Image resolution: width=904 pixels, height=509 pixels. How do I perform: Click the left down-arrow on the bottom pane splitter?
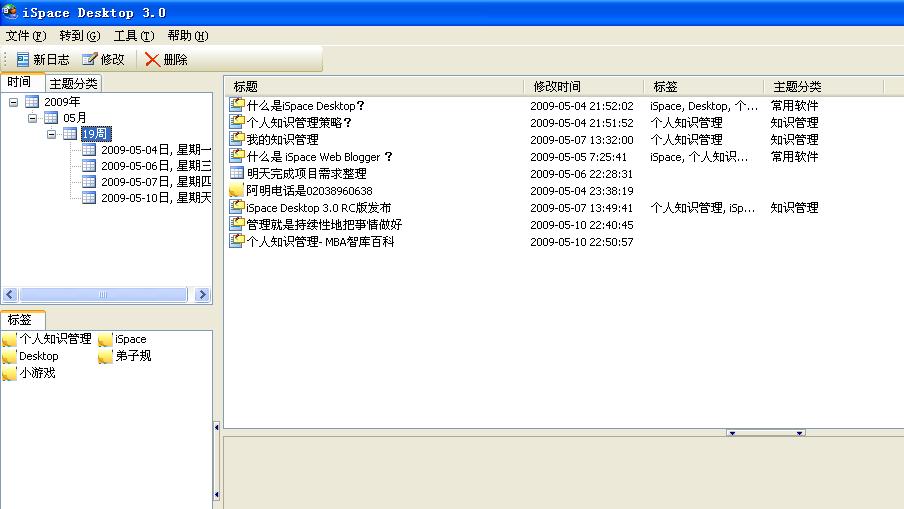pyautogui.click(x=732, y=433)
